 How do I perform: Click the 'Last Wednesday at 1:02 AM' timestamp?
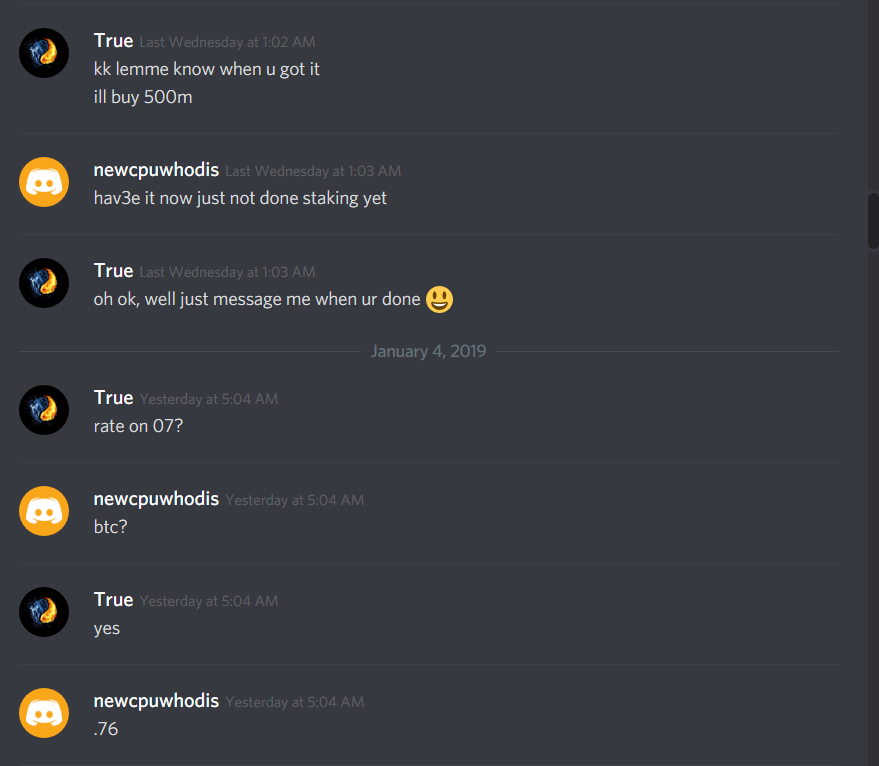click(228, 42)
